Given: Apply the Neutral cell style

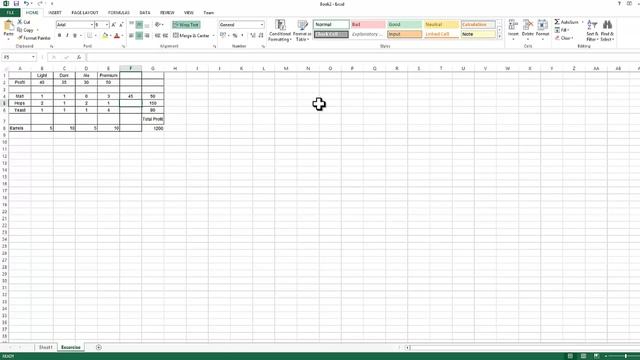Looking at the screenshot, I should click(x=441, y=25).
